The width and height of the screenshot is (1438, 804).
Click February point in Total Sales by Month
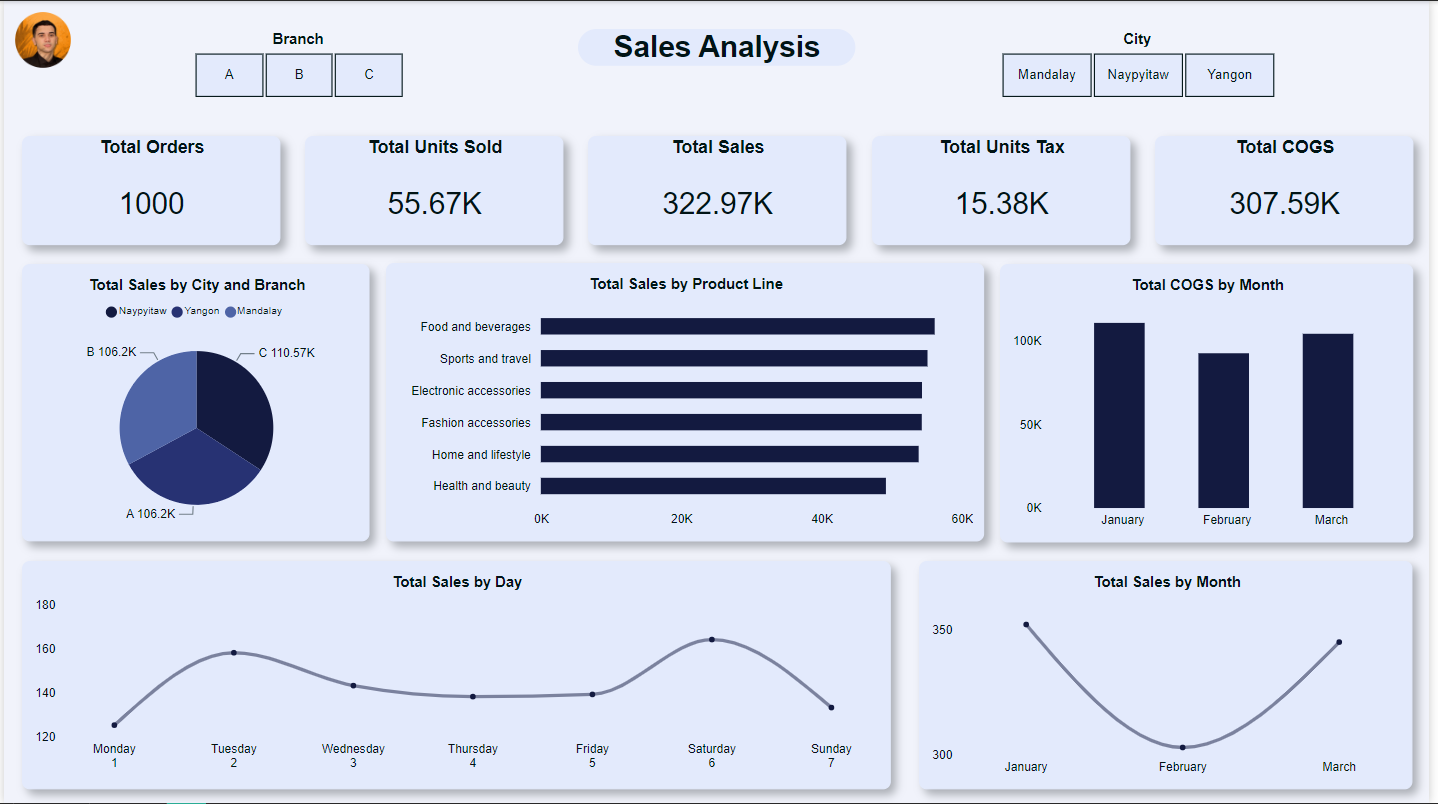tap(1182, 747)
